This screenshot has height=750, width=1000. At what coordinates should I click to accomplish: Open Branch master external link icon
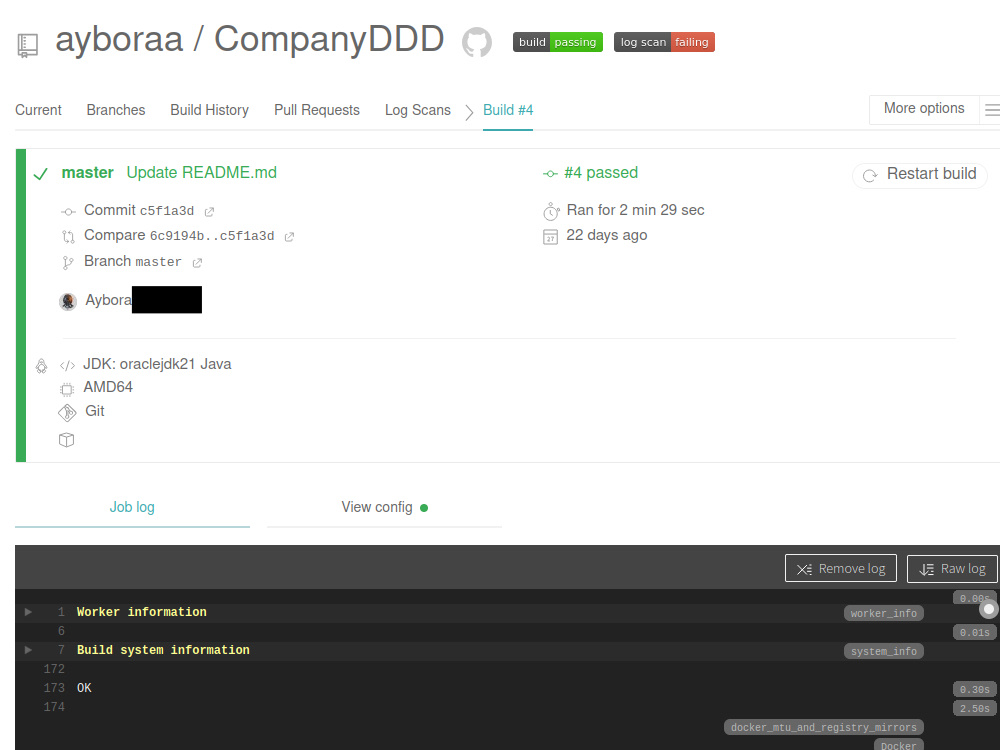197,263
